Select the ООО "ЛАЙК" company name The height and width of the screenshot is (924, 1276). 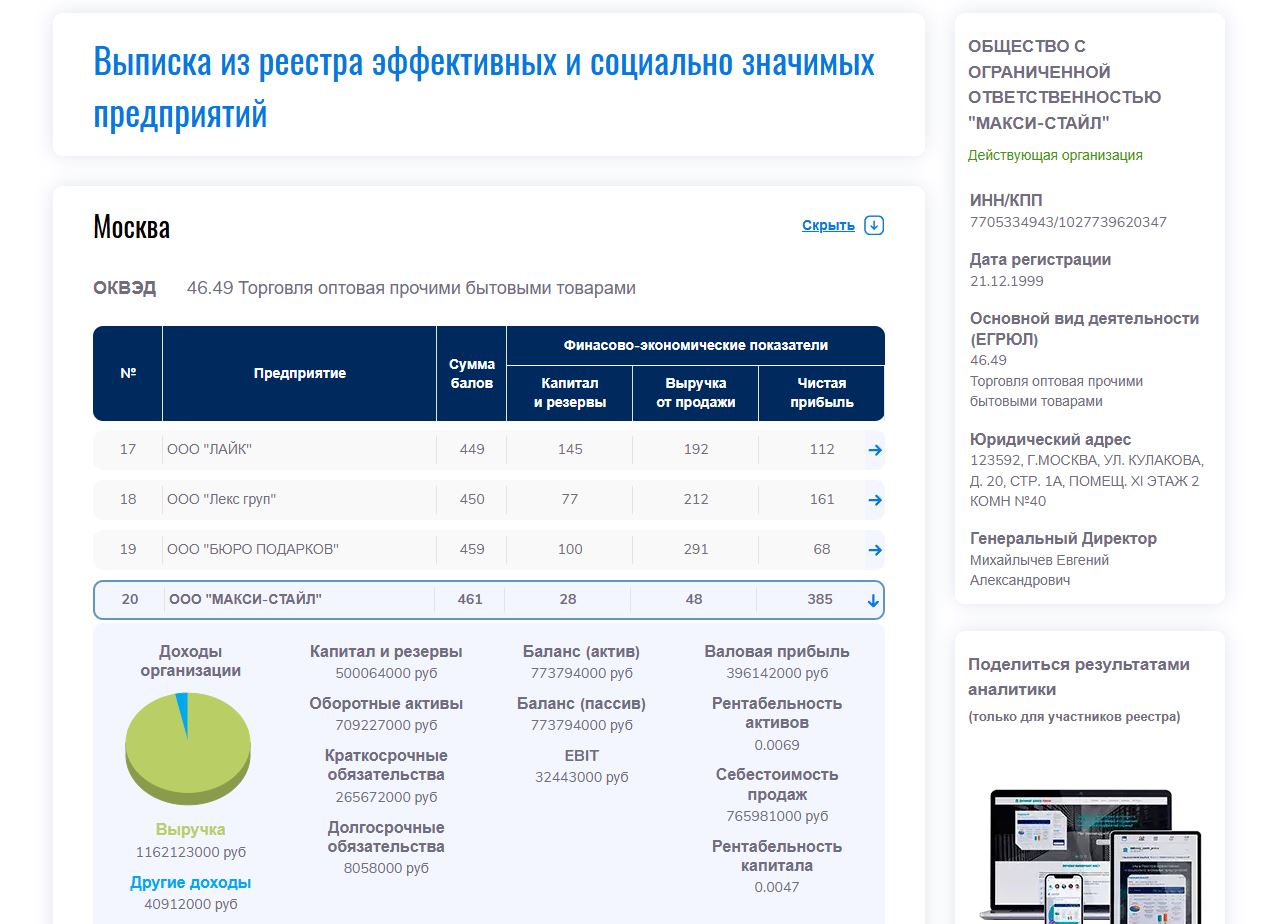point(210,450)
